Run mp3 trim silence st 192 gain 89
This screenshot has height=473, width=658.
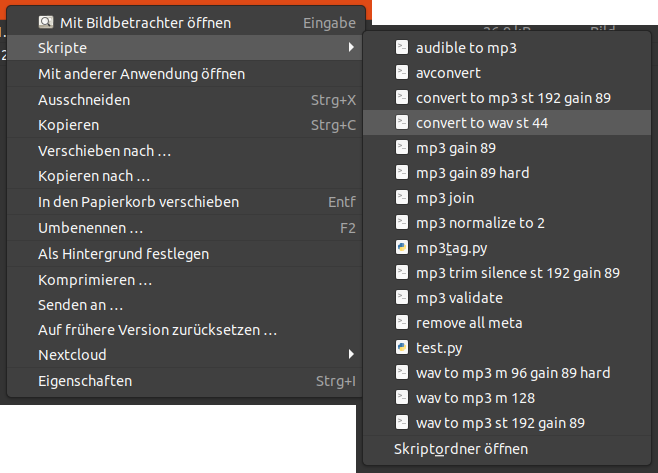coord(507,273)
